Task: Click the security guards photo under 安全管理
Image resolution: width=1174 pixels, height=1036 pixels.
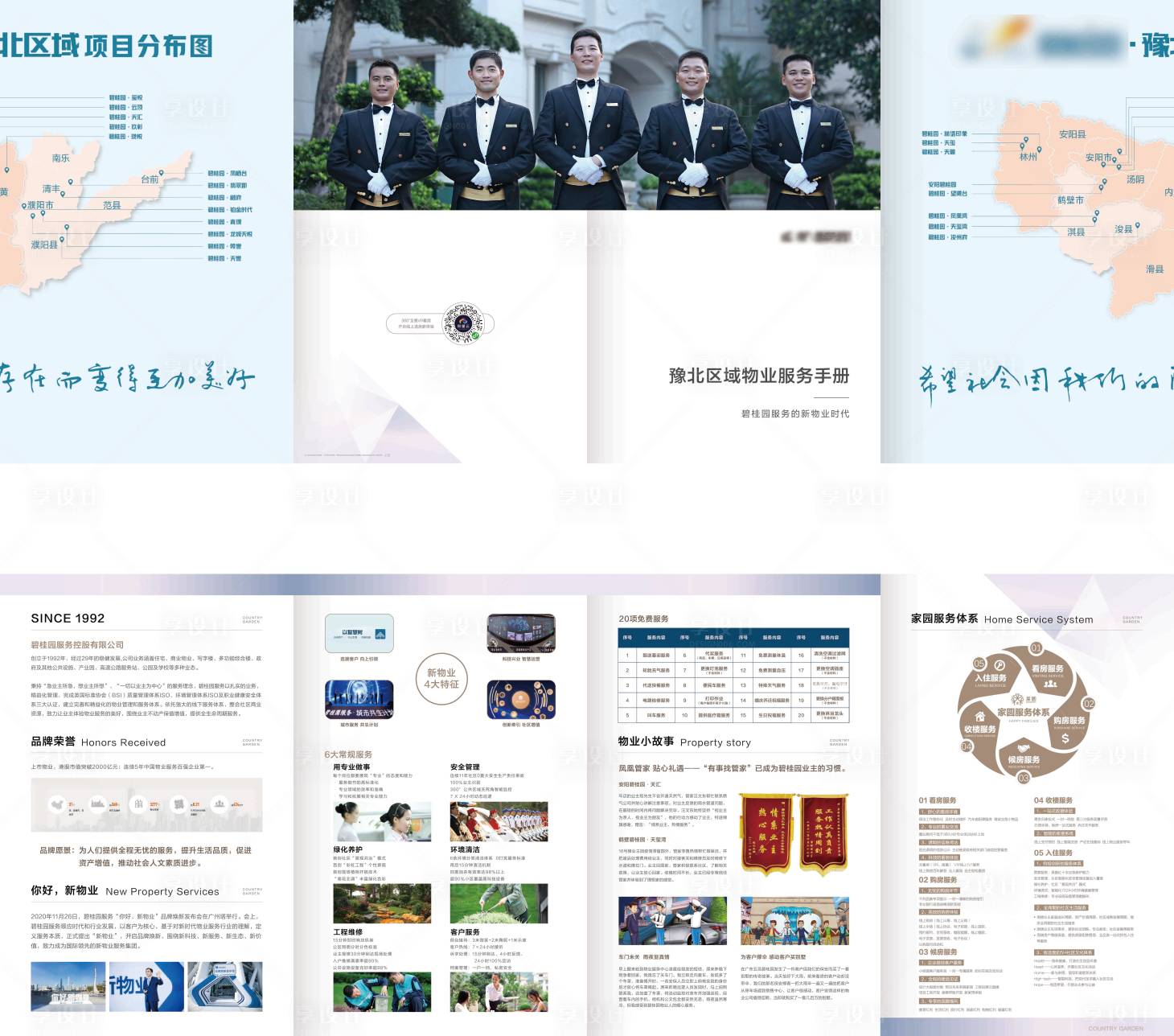Action: point(499,821)
